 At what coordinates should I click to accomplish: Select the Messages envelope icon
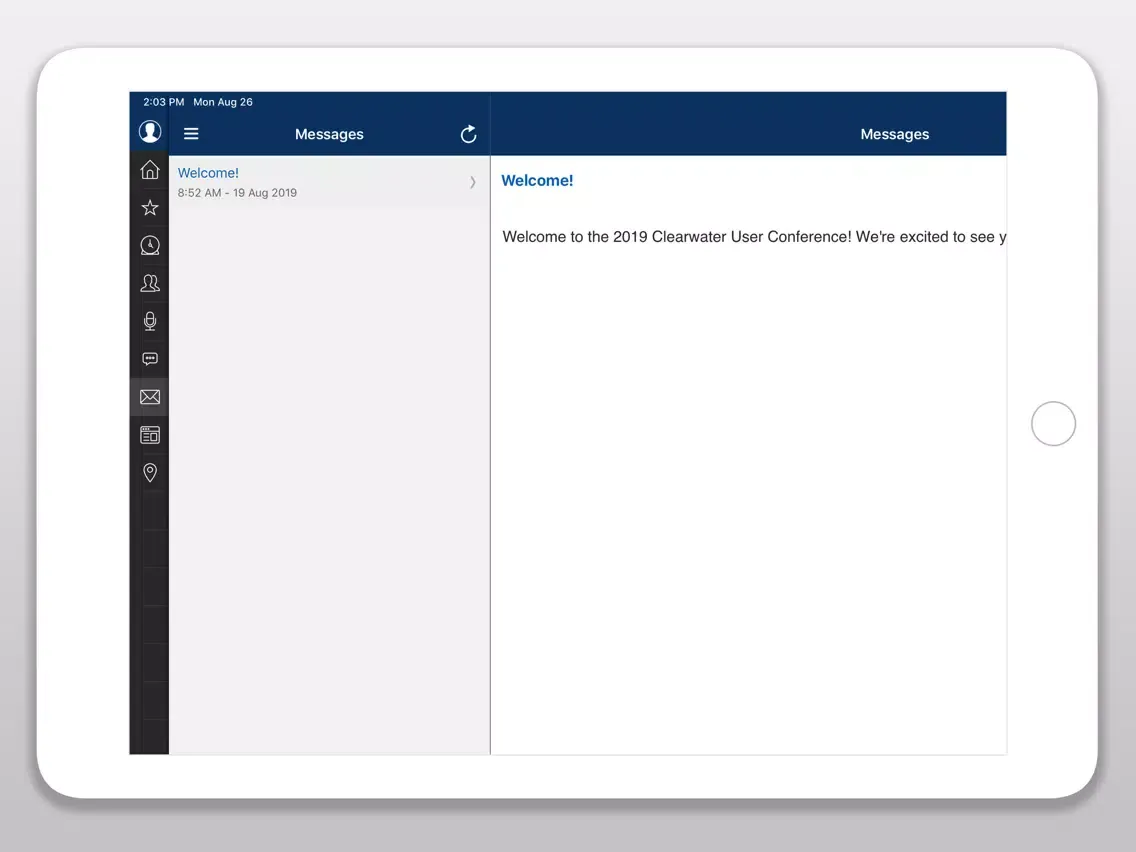click(x=150, y=397)
